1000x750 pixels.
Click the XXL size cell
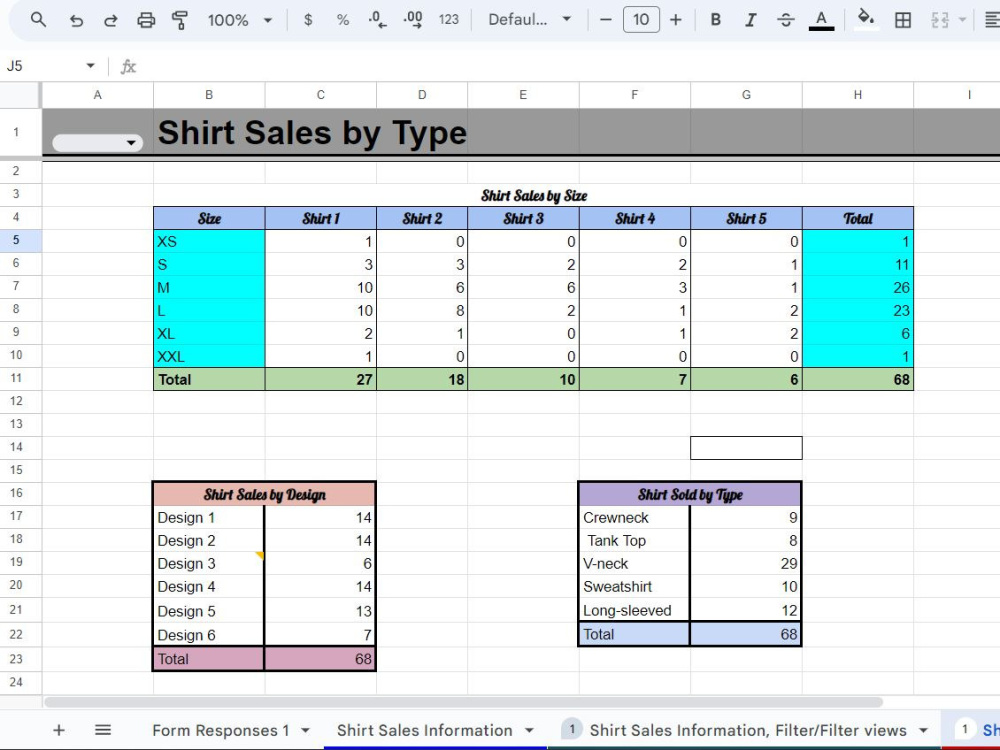click(209, 356)
